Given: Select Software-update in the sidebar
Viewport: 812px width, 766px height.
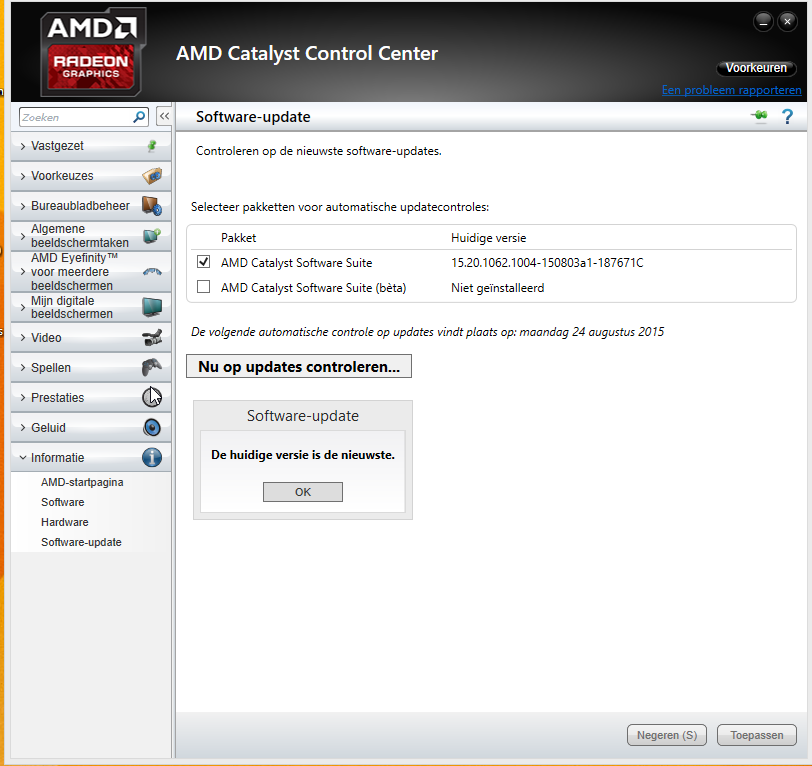Looking at the screenshot, I should [81, 542].
